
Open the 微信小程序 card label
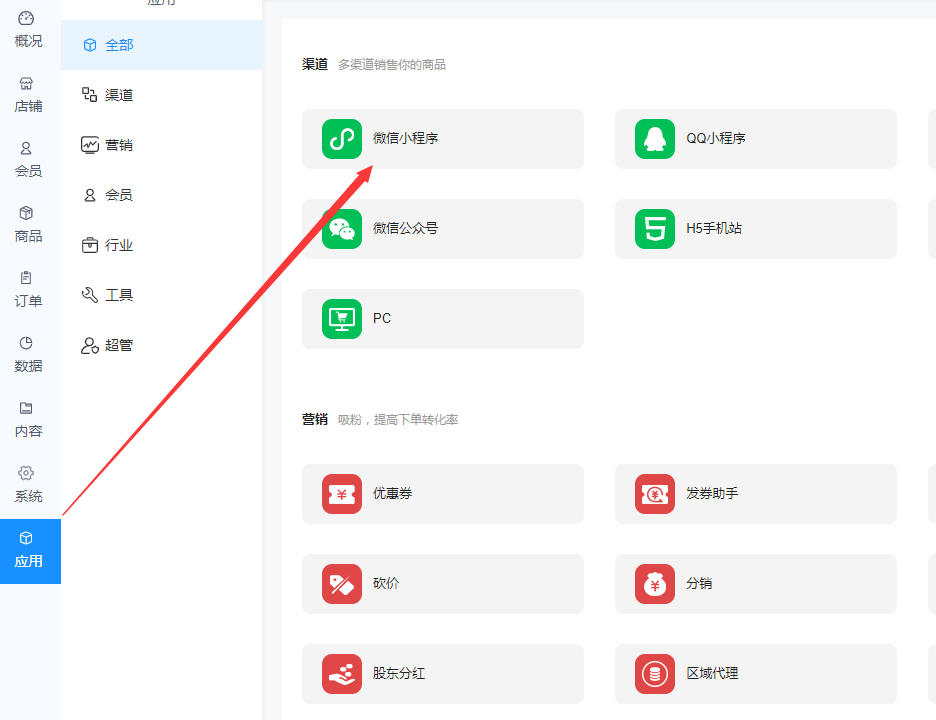(405, 139)
